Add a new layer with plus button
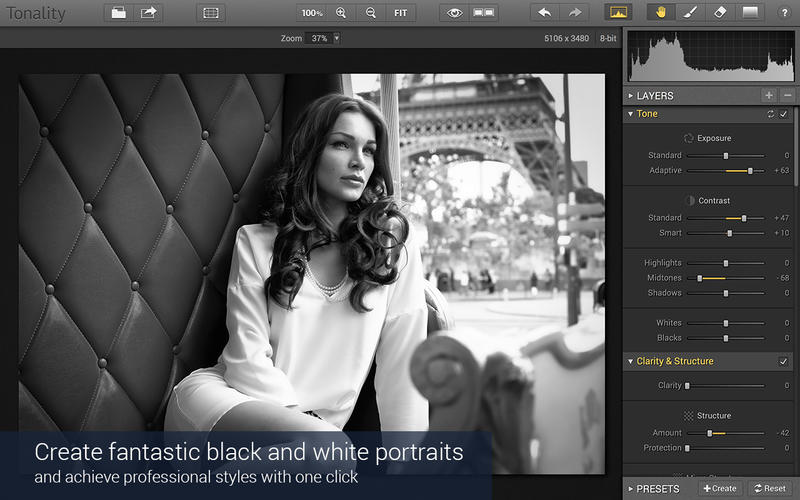This screenshot has height=500, width=800. click(x=768, y=96)
